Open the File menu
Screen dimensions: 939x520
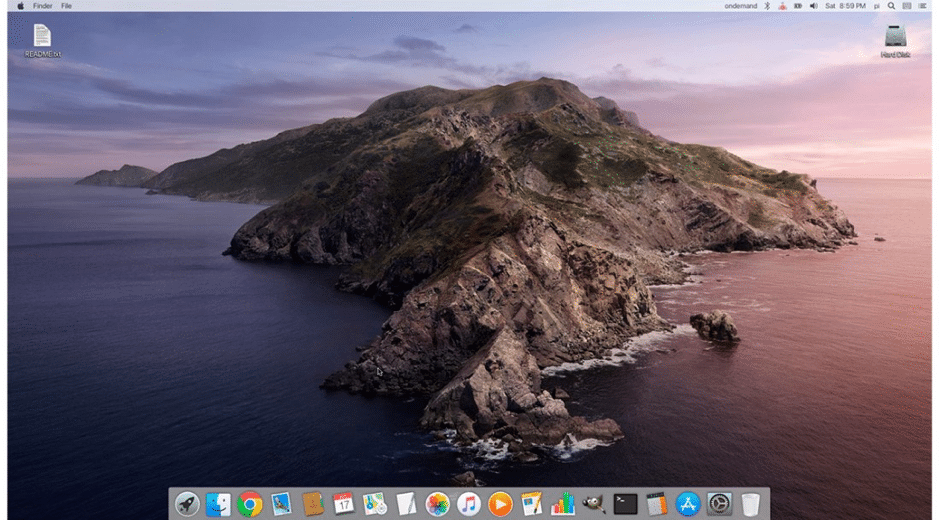[66, 5]
